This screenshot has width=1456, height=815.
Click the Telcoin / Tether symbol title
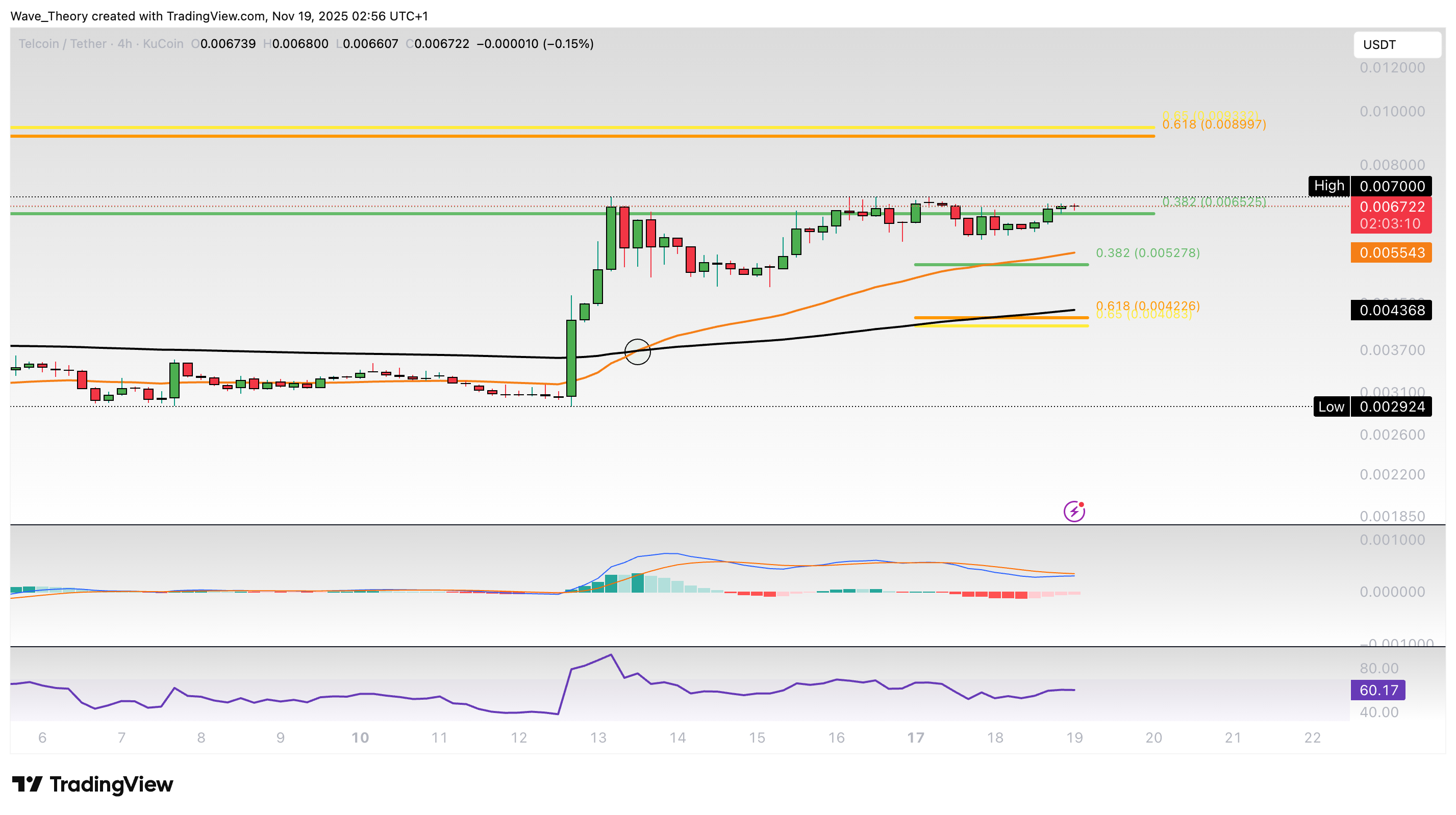coord(62,44)
